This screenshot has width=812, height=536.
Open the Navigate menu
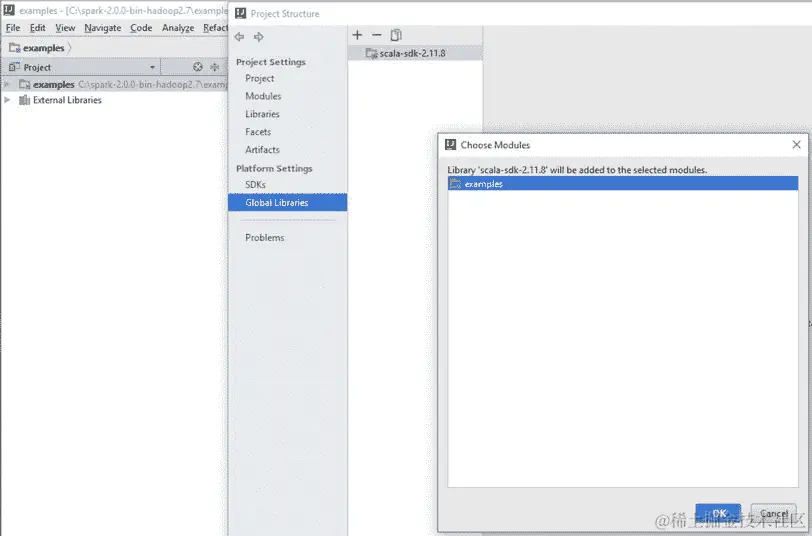coord(103,28)
